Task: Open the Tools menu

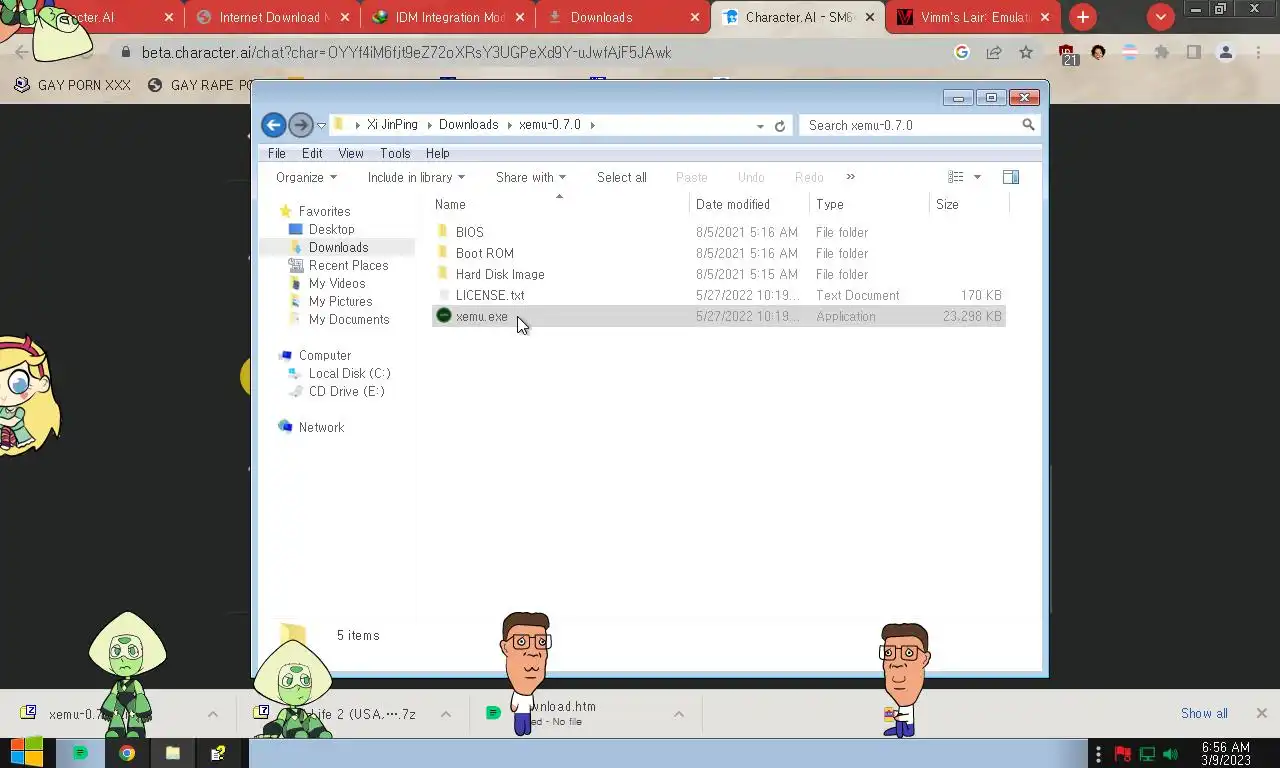Action: point(395,153)
